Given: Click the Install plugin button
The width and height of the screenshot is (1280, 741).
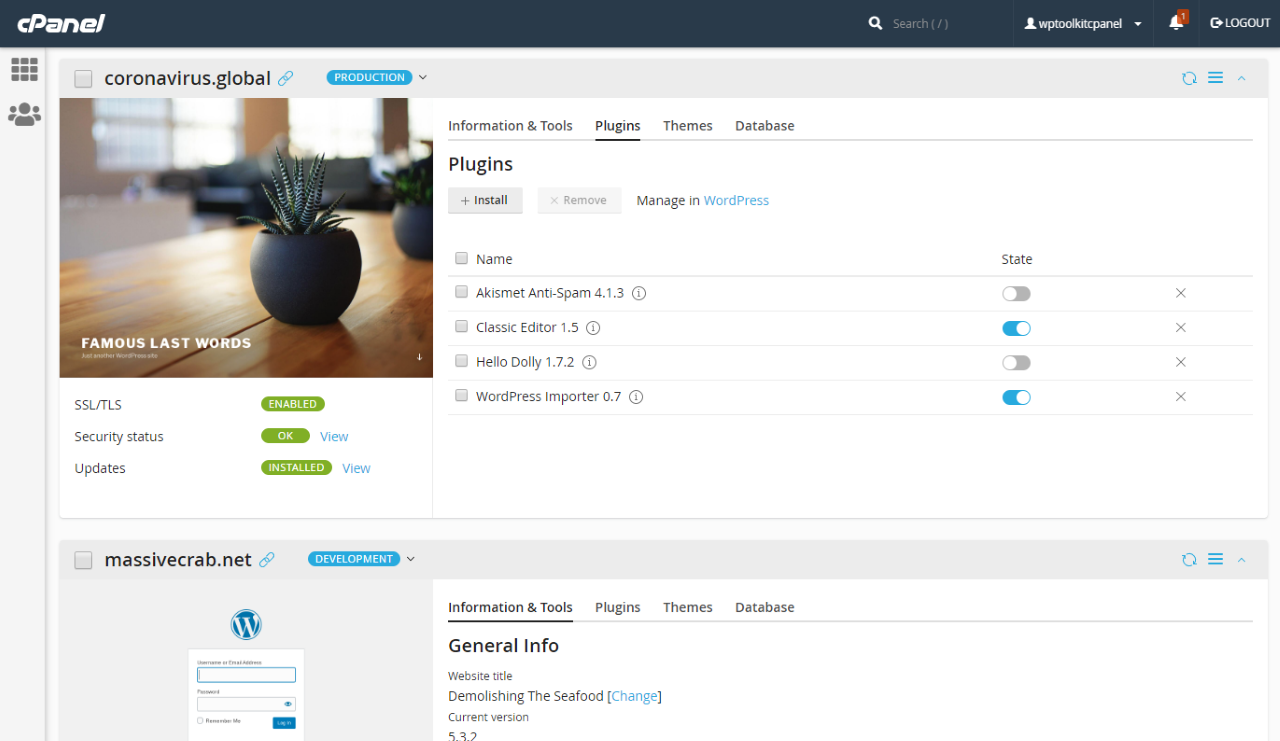Looking at the screenshot, I should (x=485, y=200).
